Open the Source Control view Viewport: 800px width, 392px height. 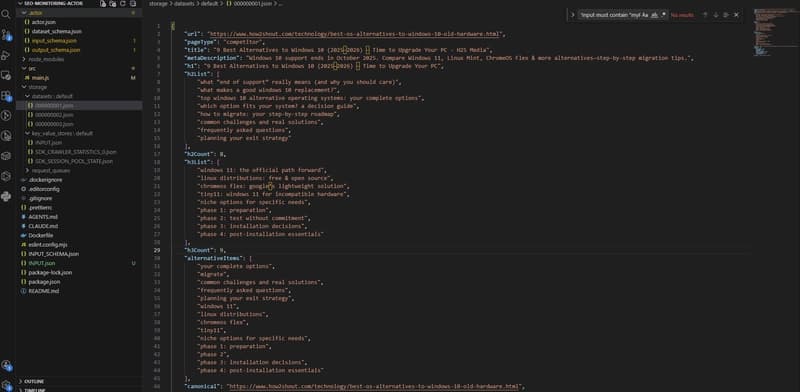(x=6, y=35)
